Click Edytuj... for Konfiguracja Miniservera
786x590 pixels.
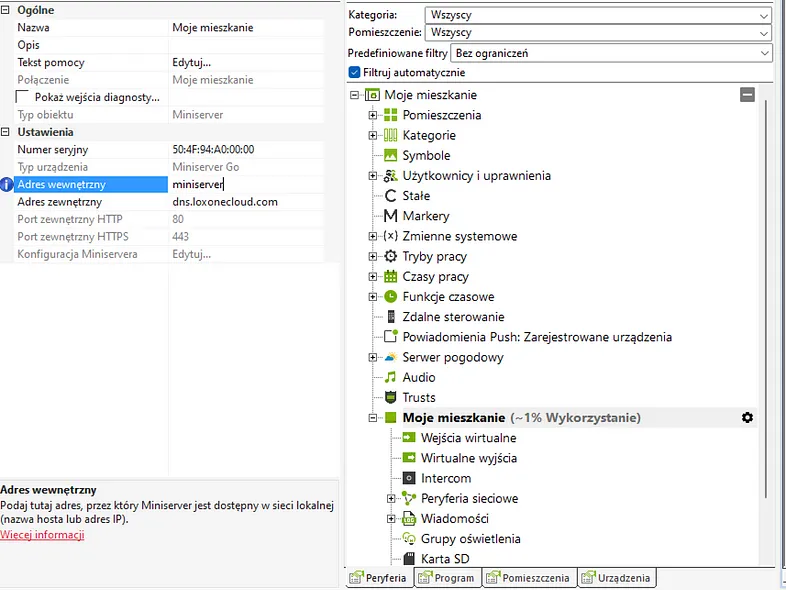(191, 254)
